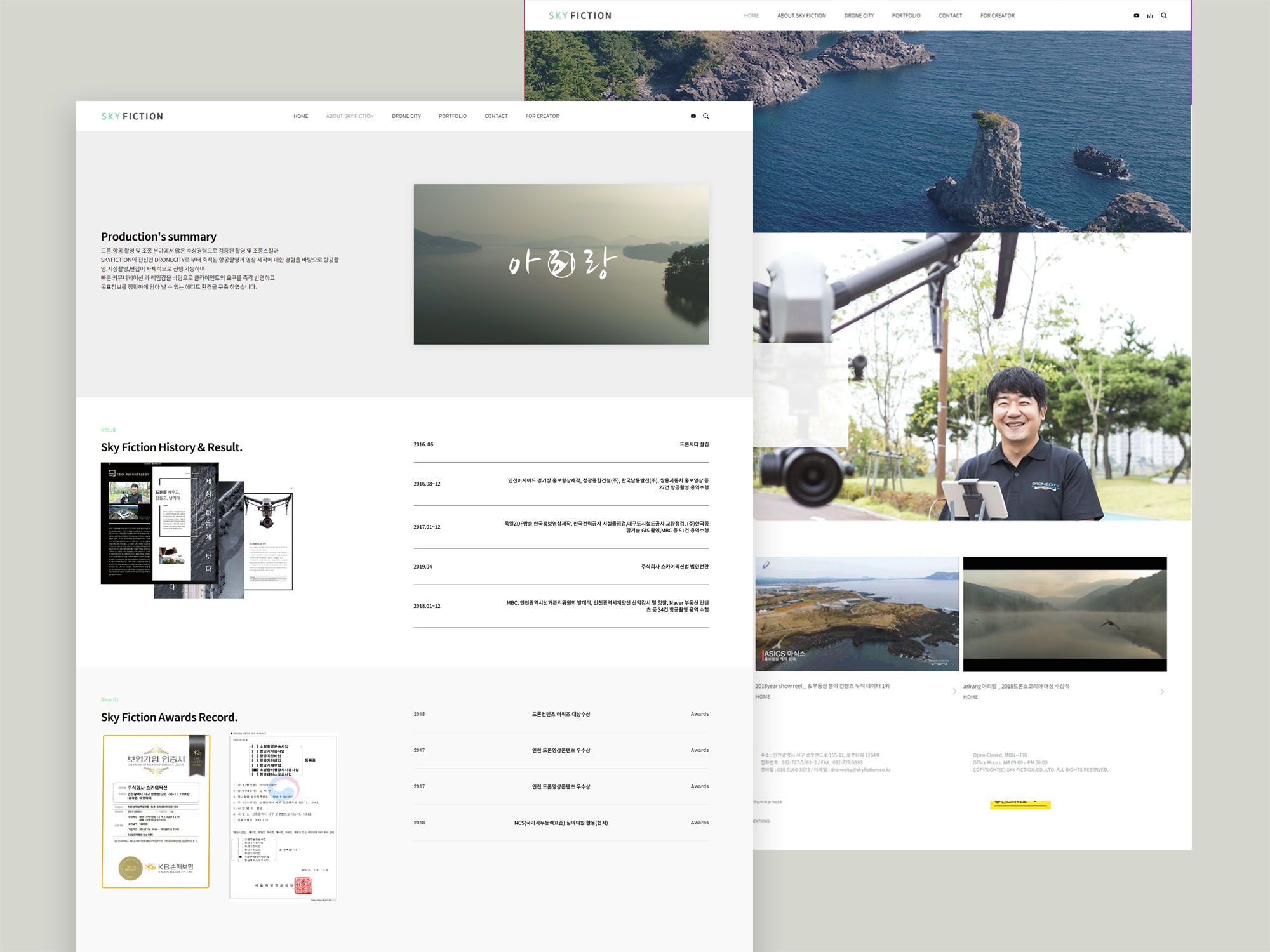Screen dimensions: 1270x952
Task: Click SKY FICTION logo on top-right page
Action: coord(580,16)
